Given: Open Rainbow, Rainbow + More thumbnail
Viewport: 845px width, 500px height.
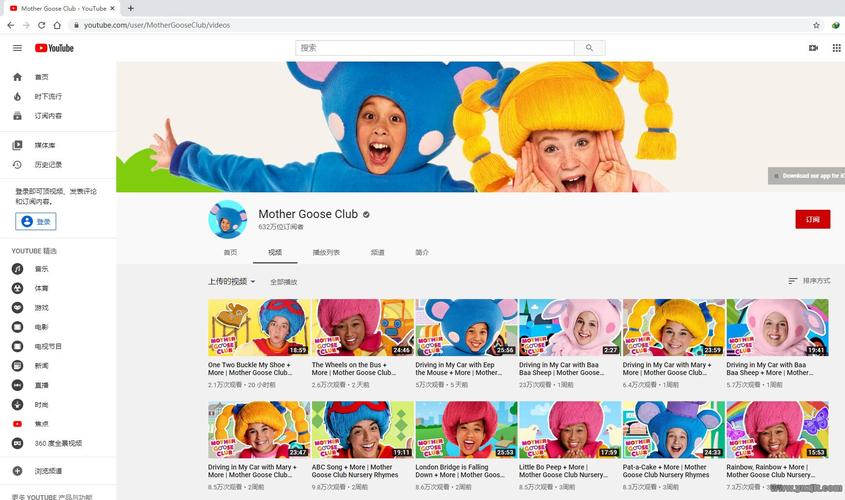Looking at the screenshot, I should [x=778, y=429].
